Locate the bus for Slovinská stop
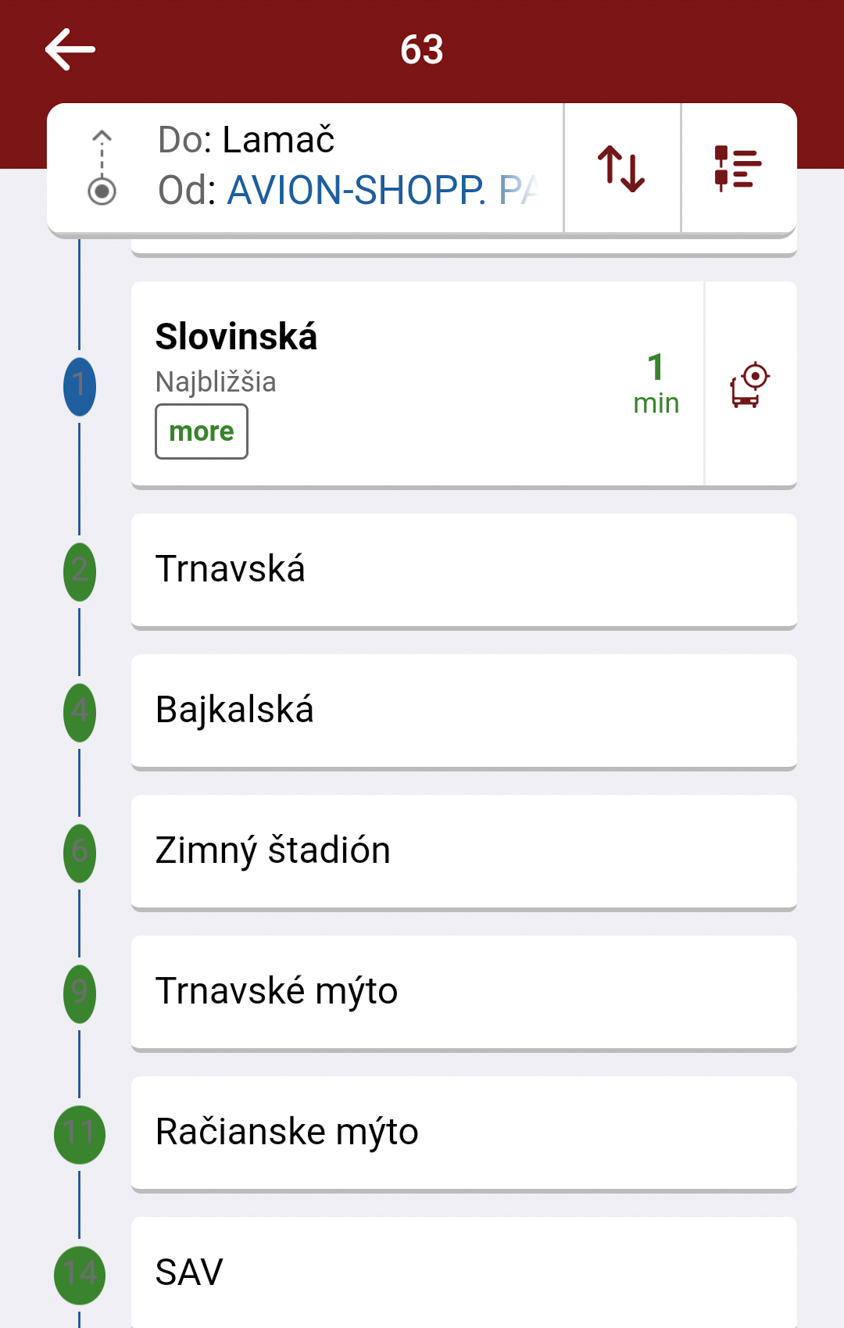This screenshot has width=844, height=1328. (750, 385)
